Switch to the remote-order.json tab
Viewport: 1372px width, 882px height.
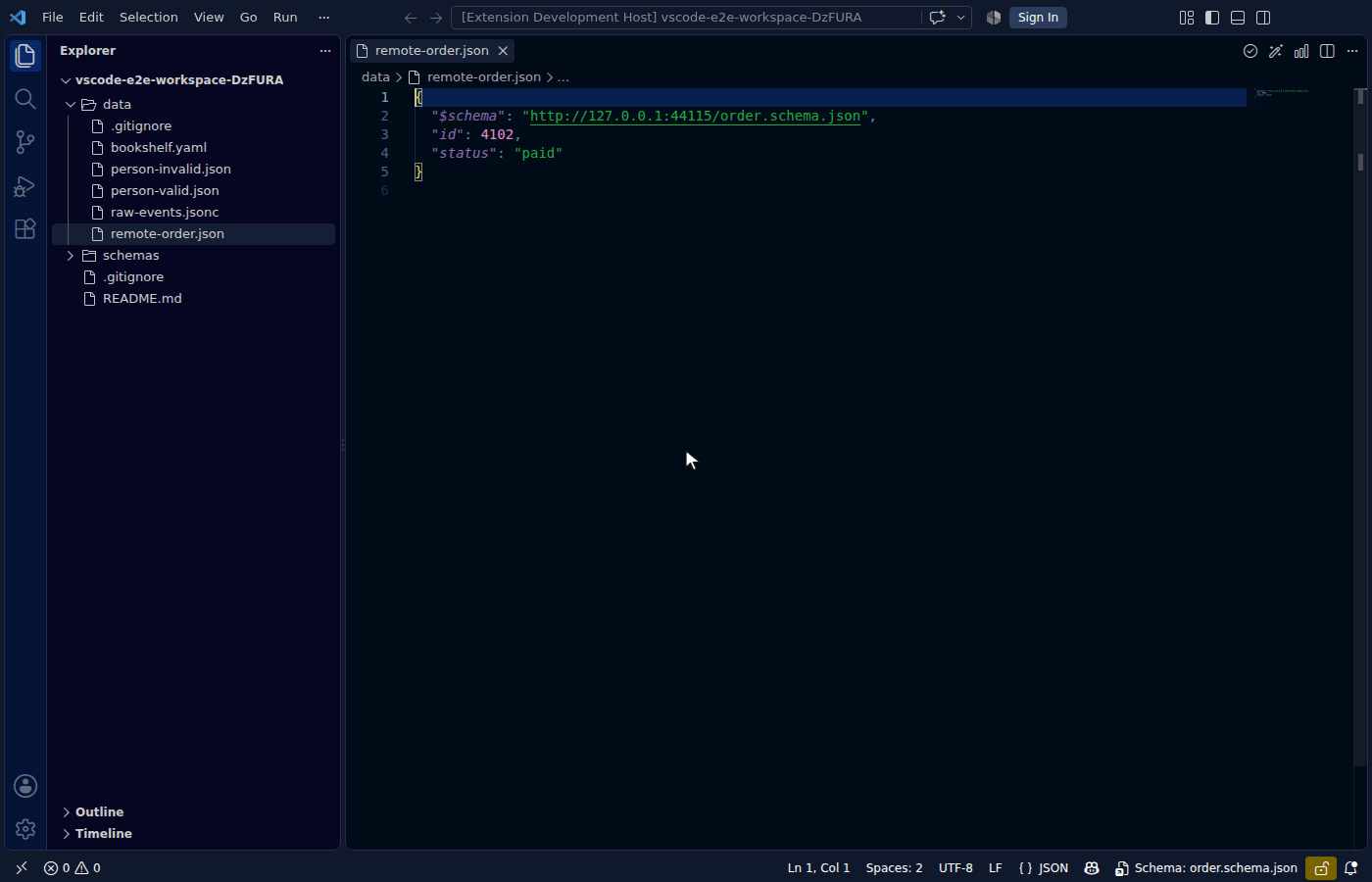[x=432, y=51]
